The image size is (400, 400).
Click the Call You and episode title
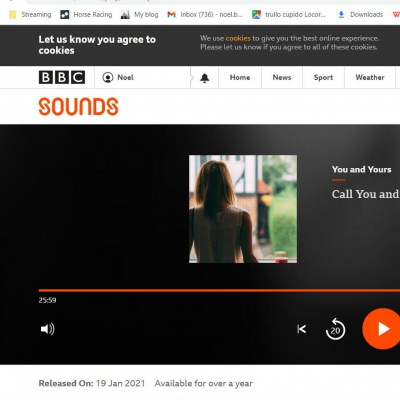[366, 194]
